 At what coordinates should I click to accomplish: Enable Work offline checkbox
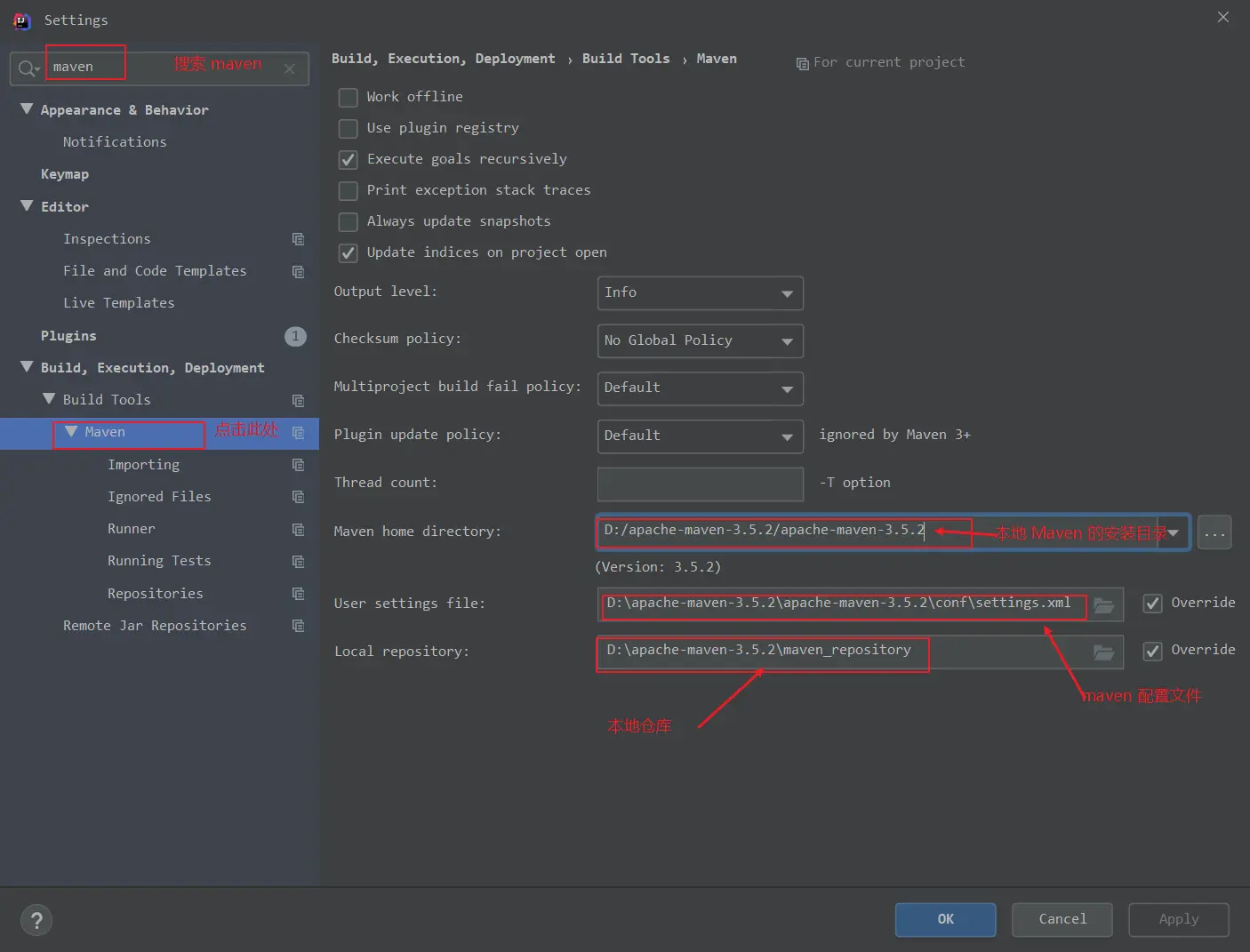(x=349, y=97)
